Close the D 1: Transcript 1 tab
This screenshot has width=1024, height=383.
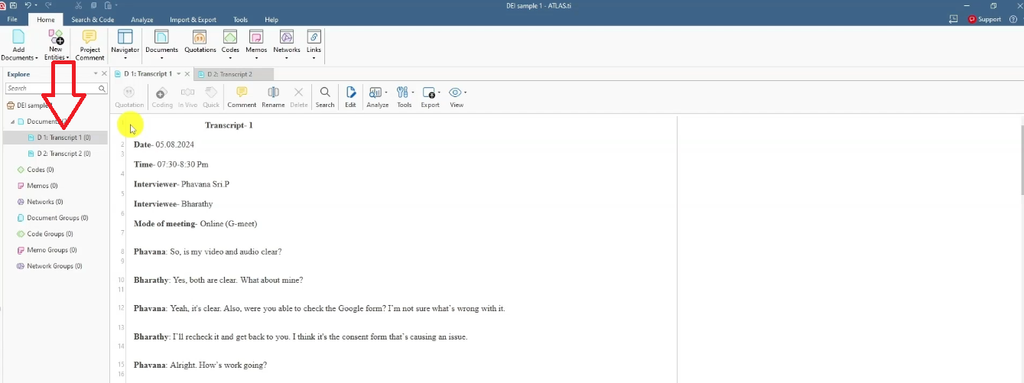click(x=187, y=74)
